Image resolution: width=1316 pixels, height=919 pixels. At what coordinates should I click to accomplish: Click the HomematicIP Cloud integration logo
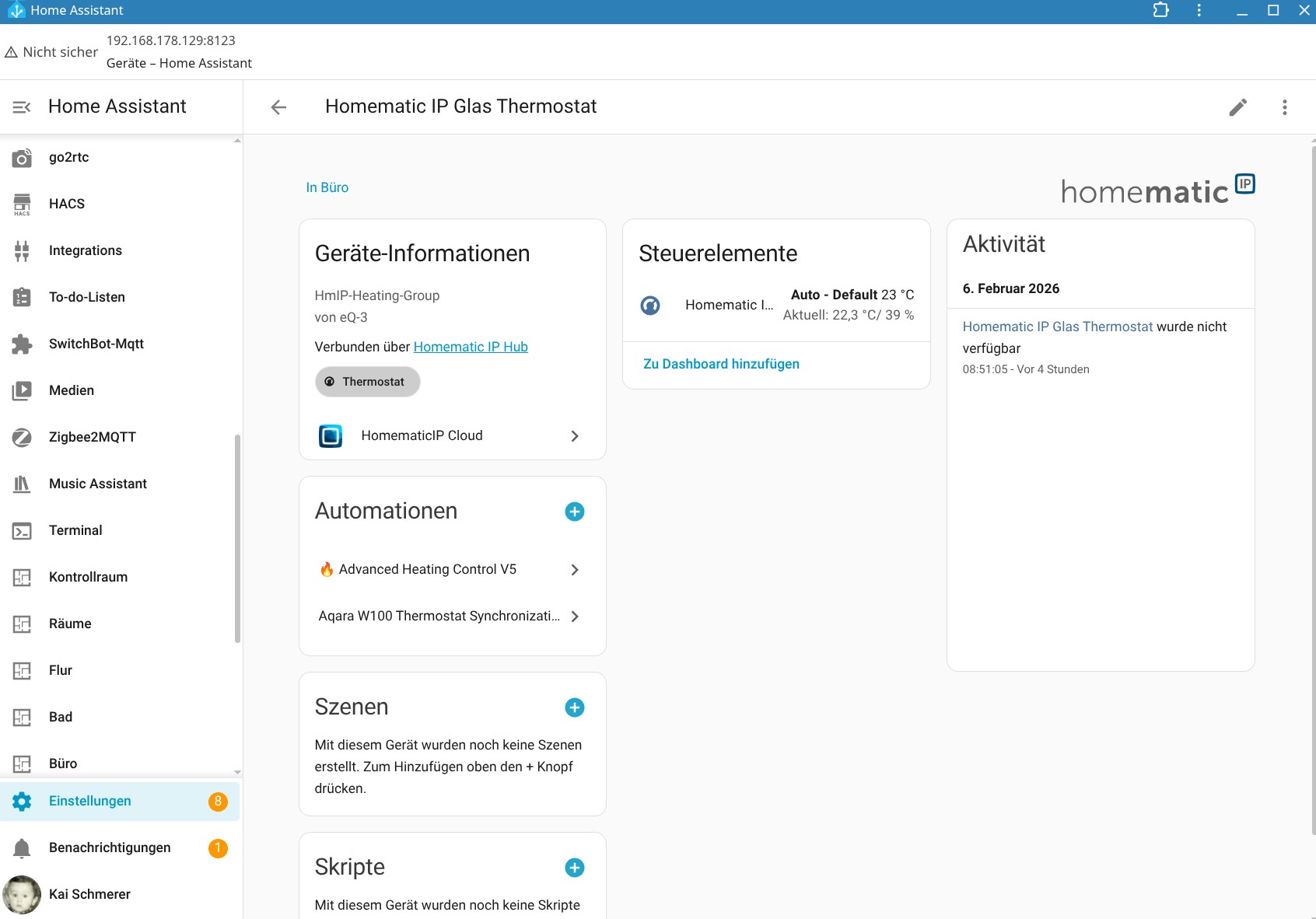click(331, 436)
